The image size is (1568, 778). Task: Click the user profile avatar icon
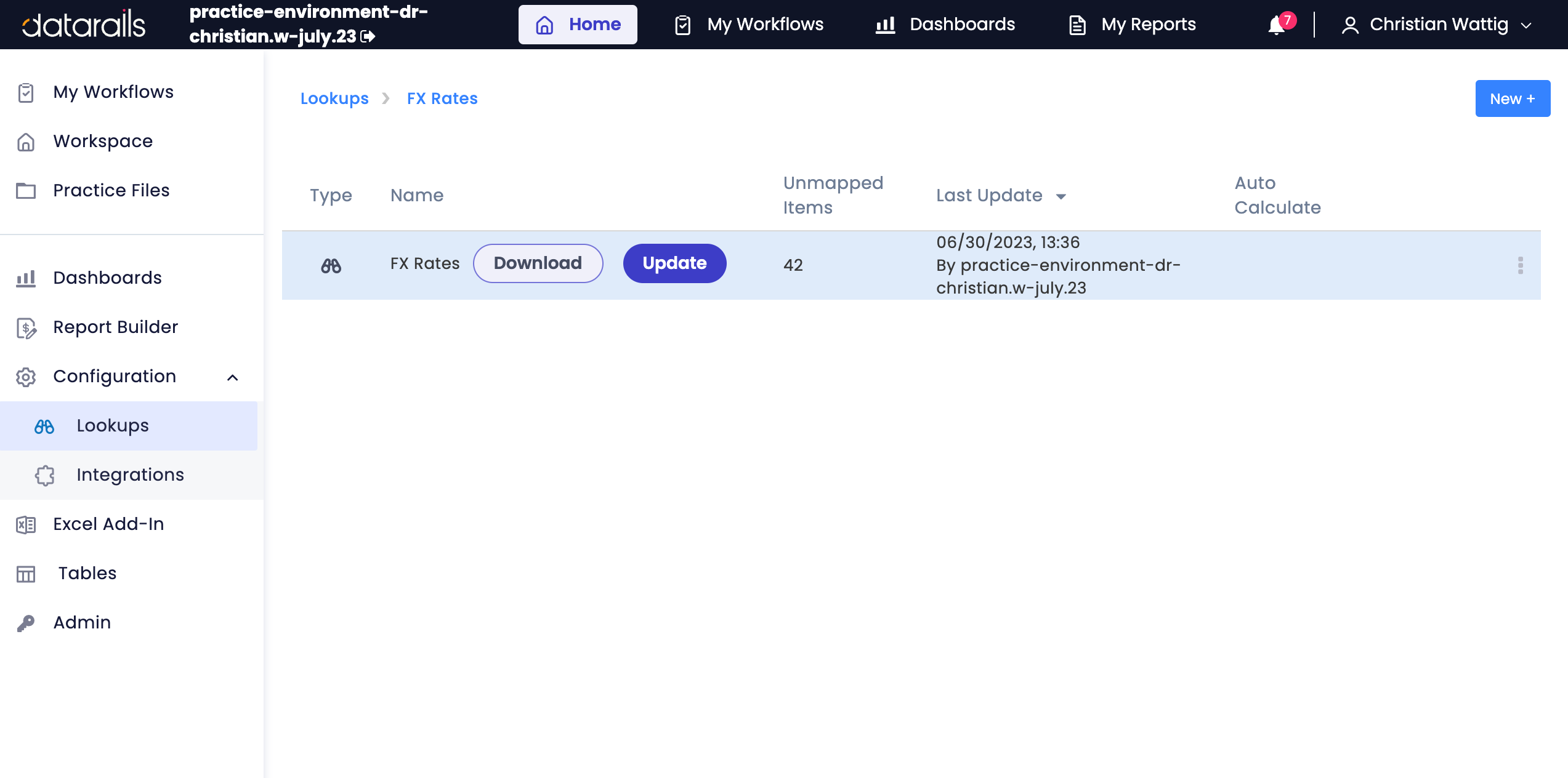tap(1350, 25)
